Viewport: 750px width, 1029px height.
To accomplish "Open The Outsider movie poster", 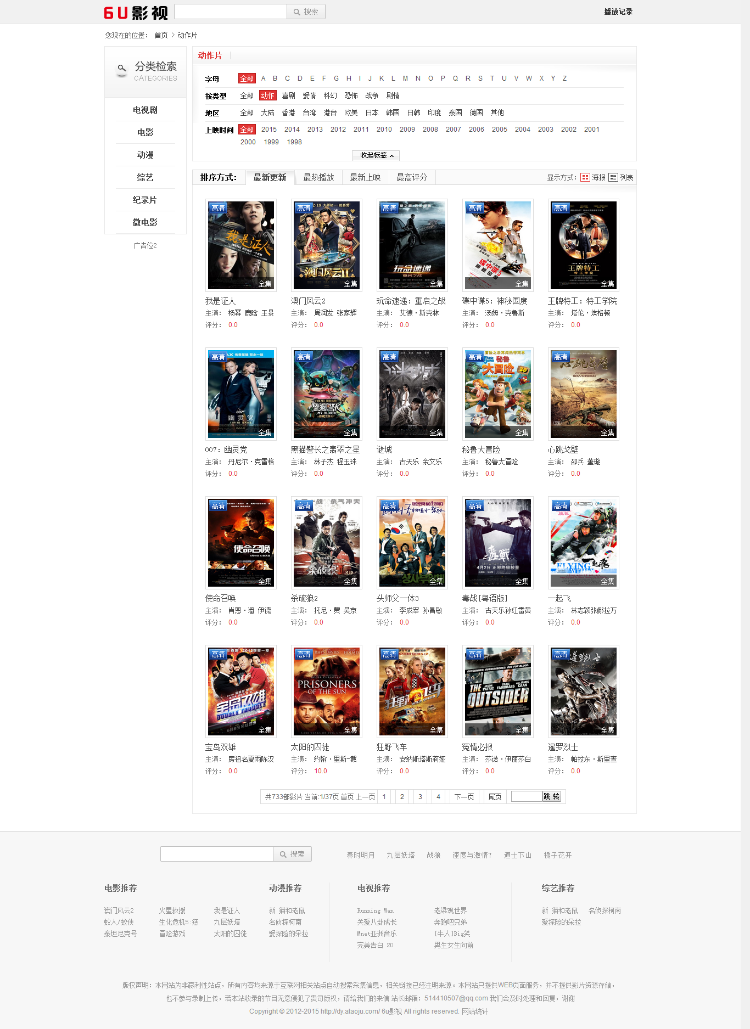I will pos(497,691).
